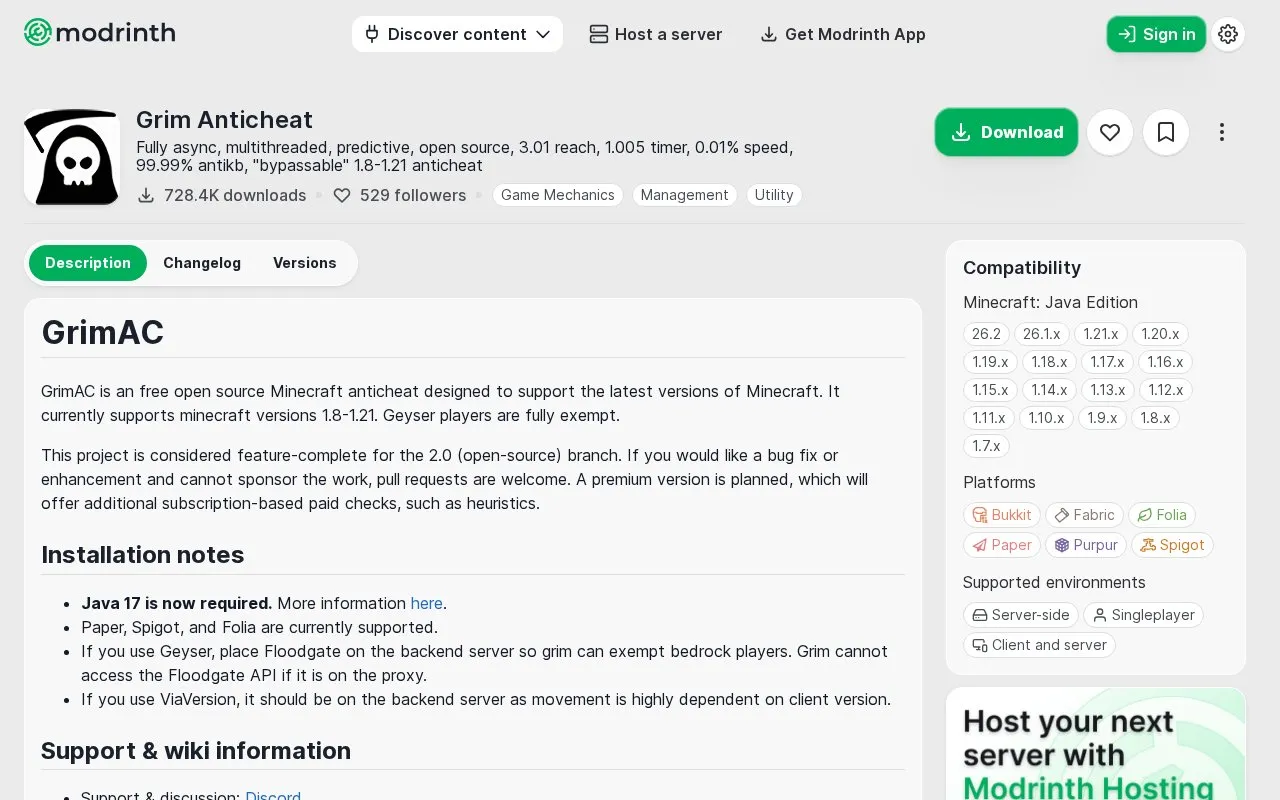This screenshot has height=800, width=1280.
Task: Select the 26.2 version chip
Action: point(986,334)
